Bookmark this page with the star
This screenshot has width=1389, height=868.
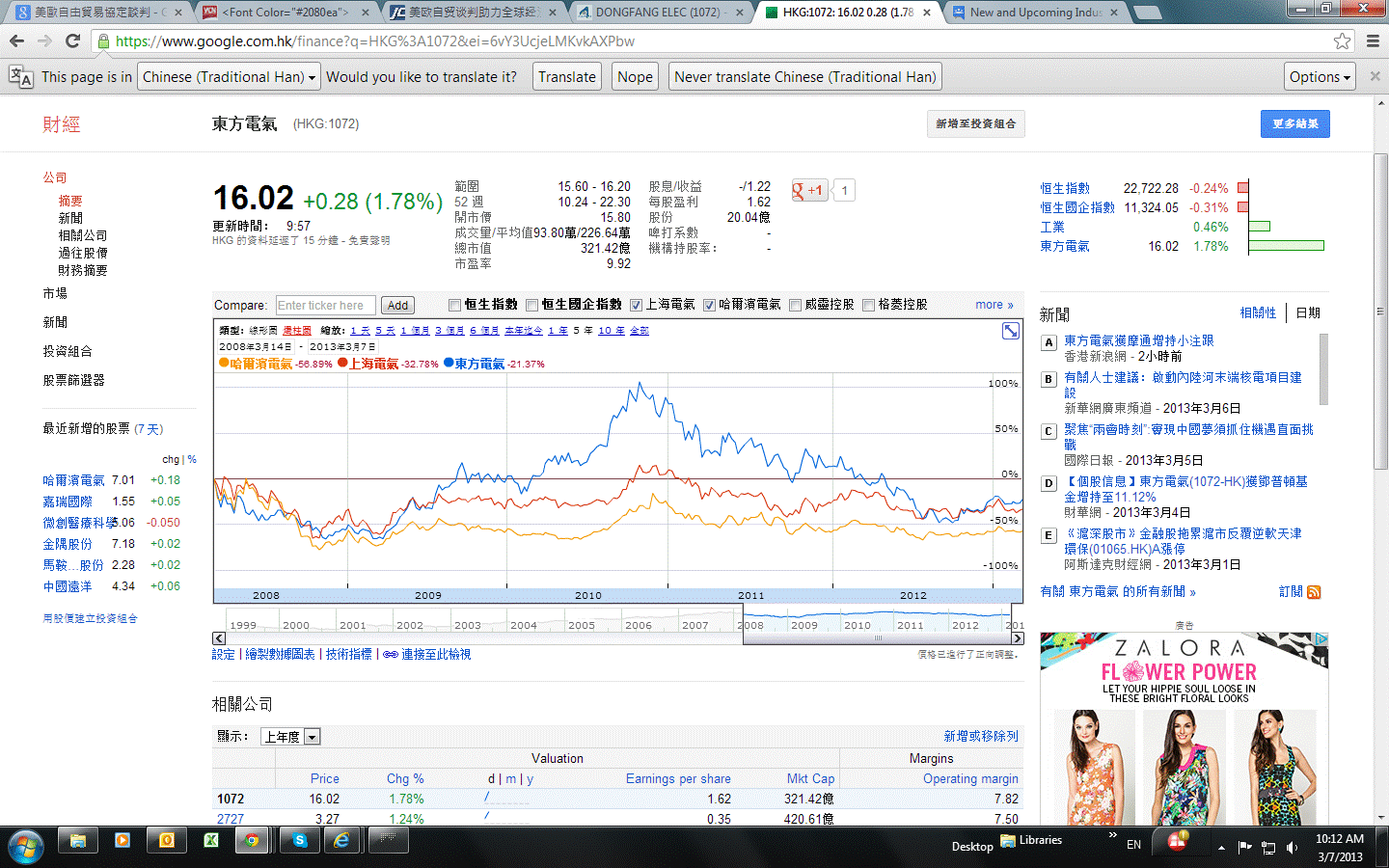pyautogui.click(x=1342, y=41)
